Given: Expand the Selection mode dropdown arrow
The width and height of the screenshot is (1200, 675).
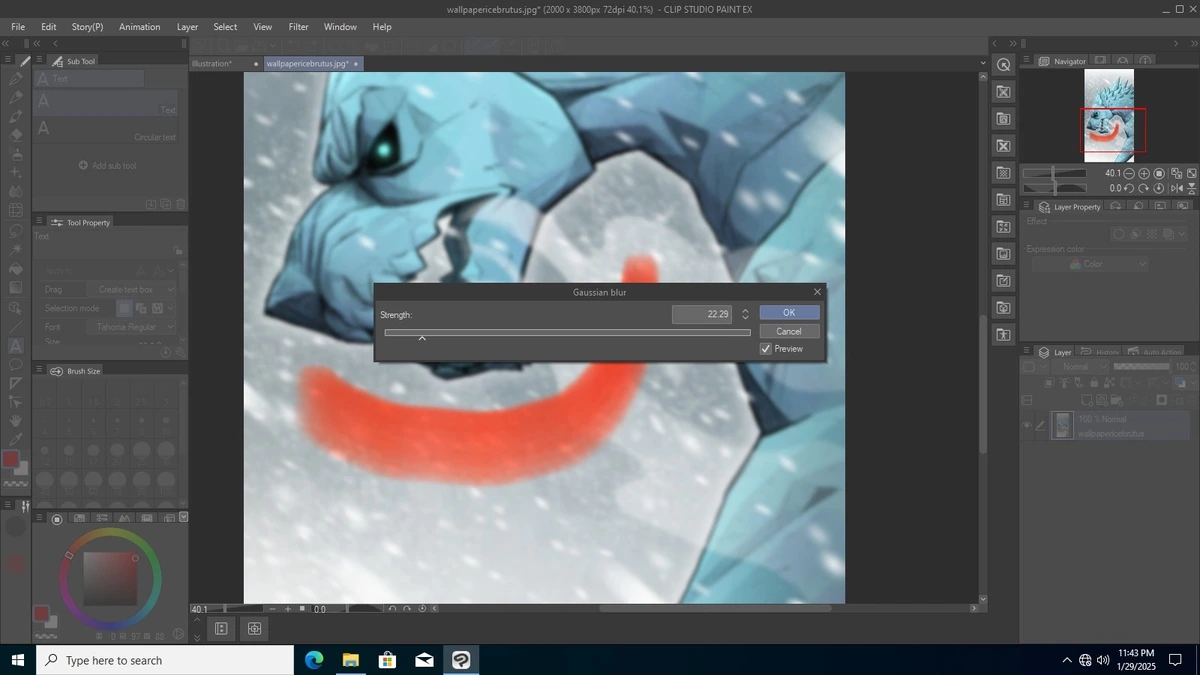Looking at the screenshot, I should click(170, 308).
